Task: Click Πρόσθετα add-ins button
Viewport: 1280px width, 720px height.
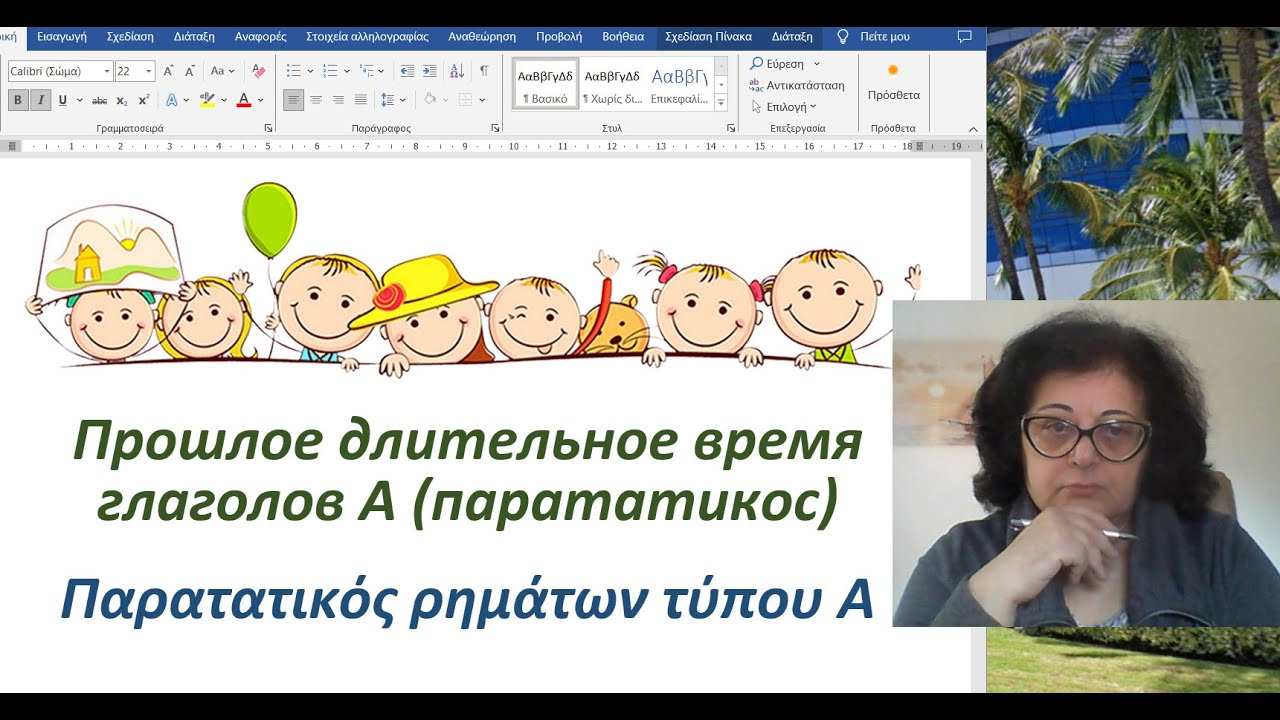Action: (x=894, y=82)
